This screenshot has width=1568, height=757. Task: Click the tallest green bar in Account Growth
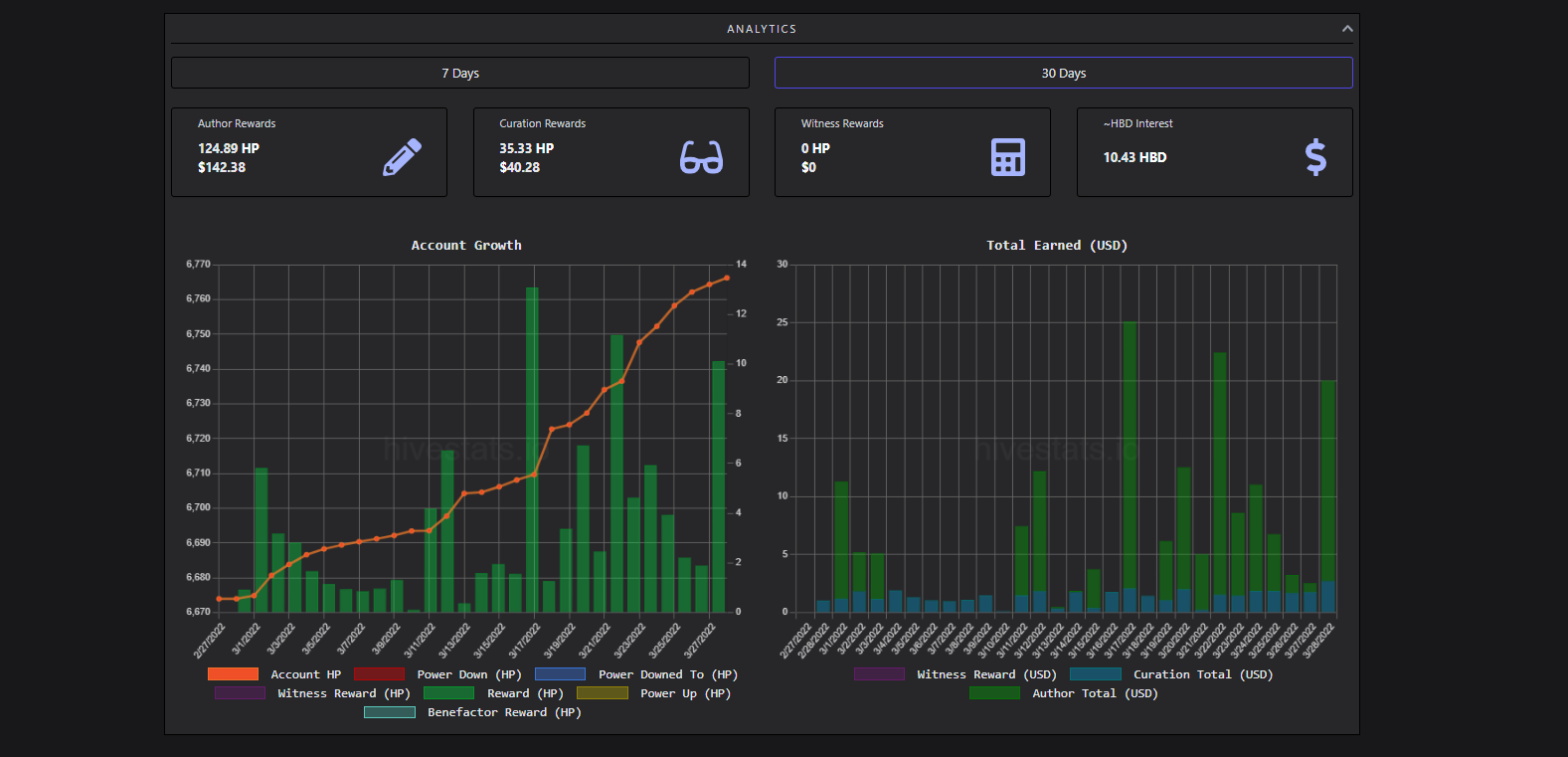click(532, 449)
